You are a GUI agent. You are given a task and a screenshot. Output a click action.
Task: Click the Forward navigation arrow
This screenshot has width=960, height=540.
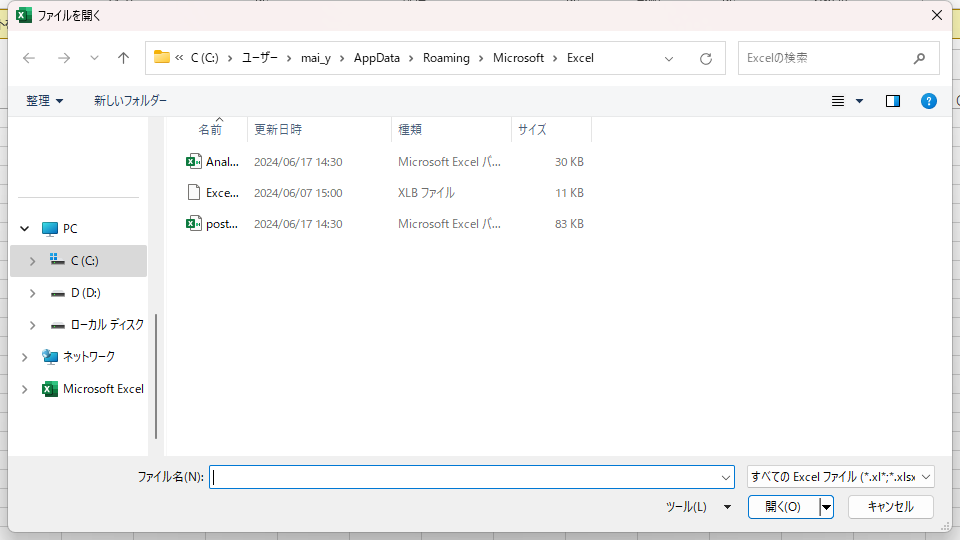click(64, 58)
